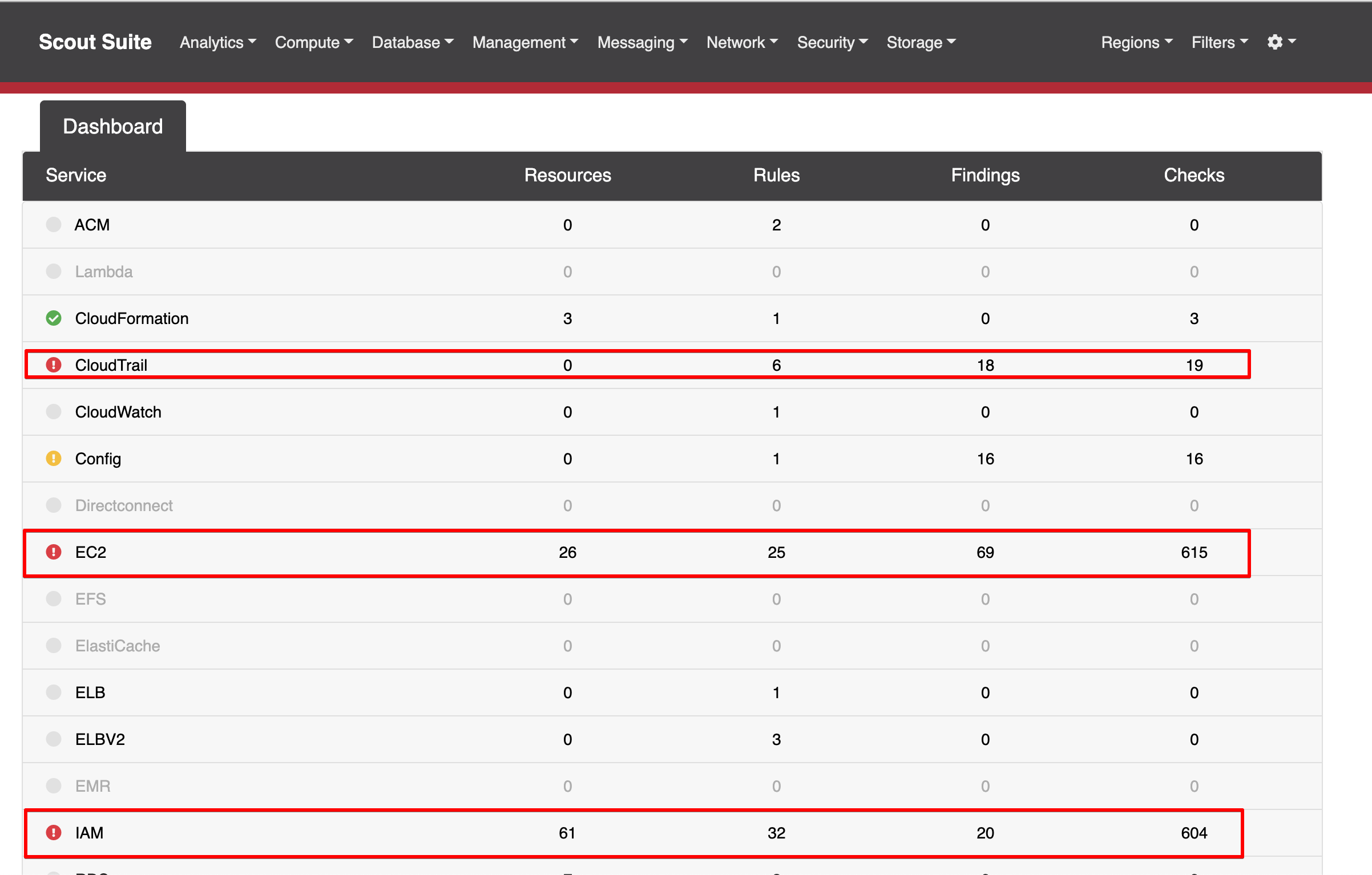Open the IAM service link
The image size is (1372, 875).
(89, 833)
